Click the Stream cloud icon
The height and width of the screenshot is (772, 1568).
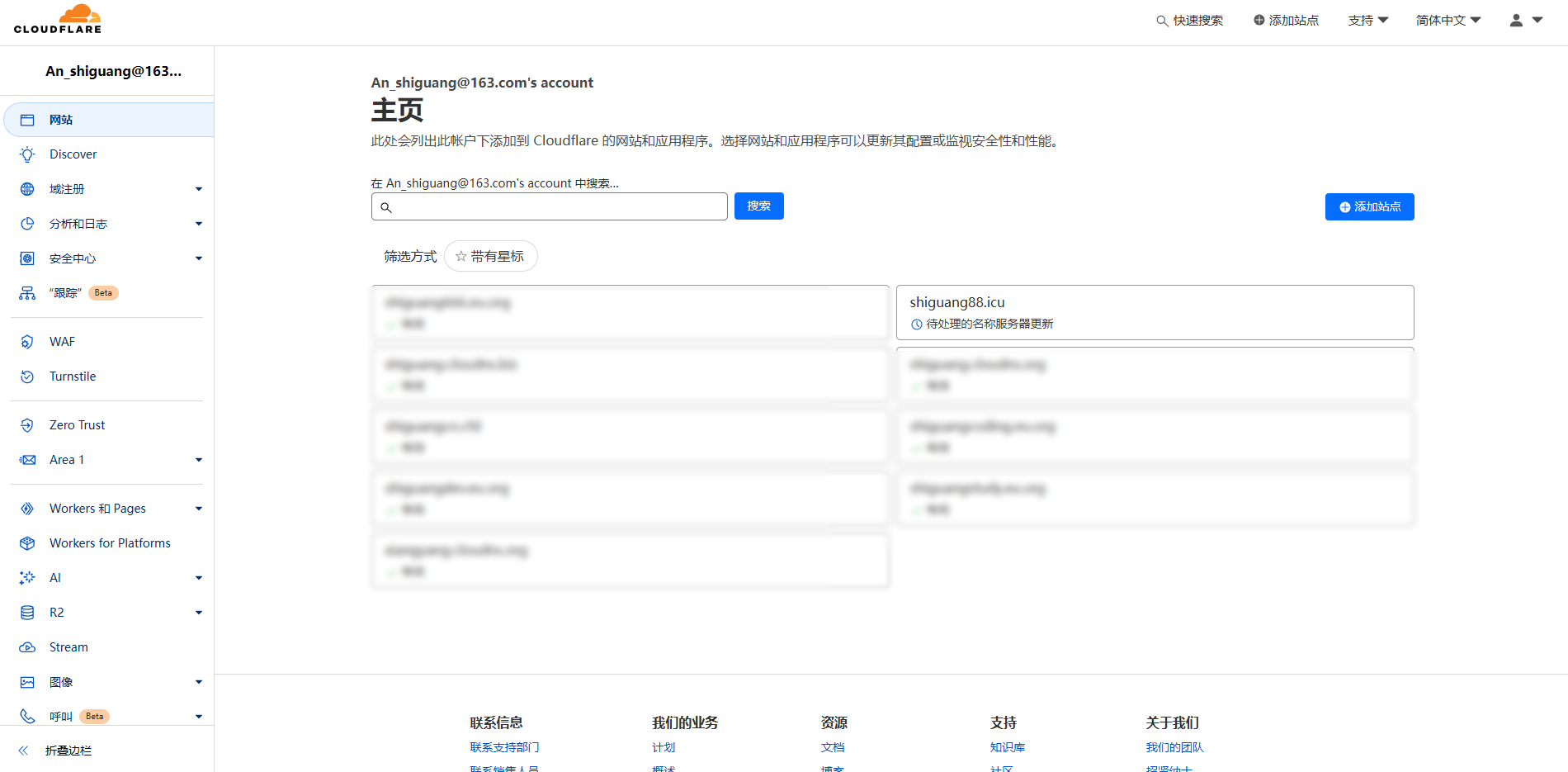27,647
